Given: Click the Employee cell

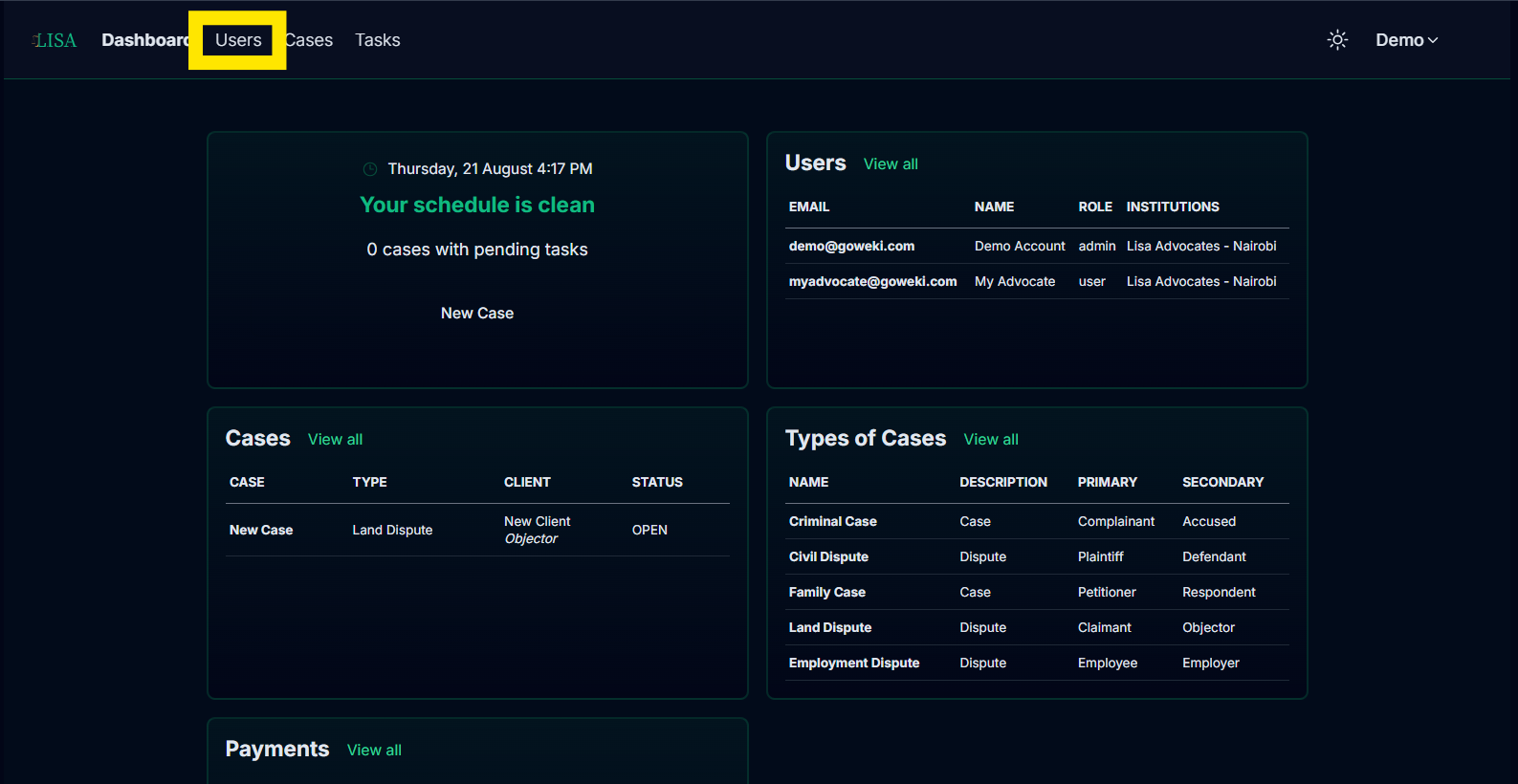Looking at the screenshot, I should tap(1108, 664).
